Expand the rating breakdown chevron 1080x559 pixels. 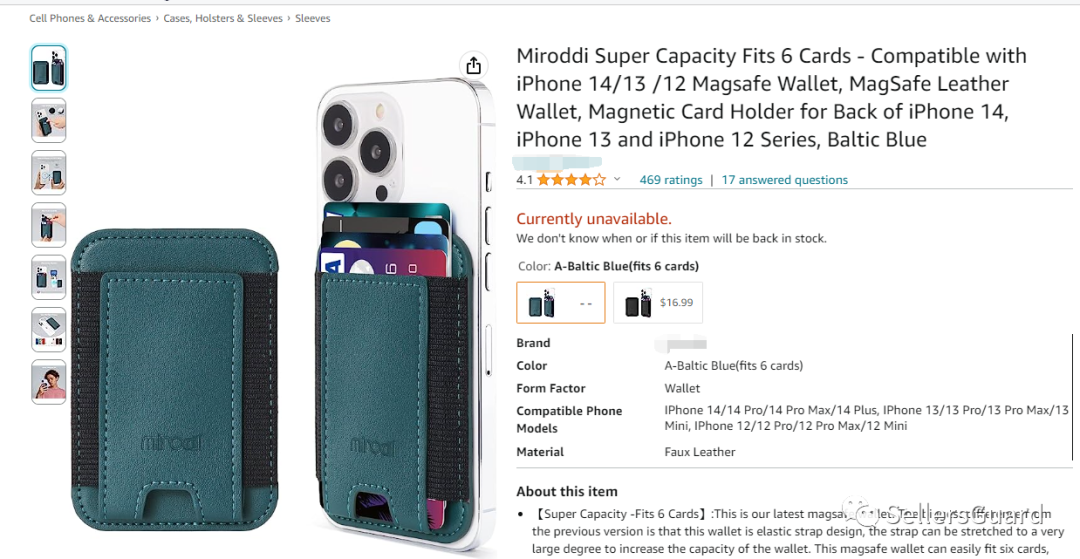coord(617,180)
